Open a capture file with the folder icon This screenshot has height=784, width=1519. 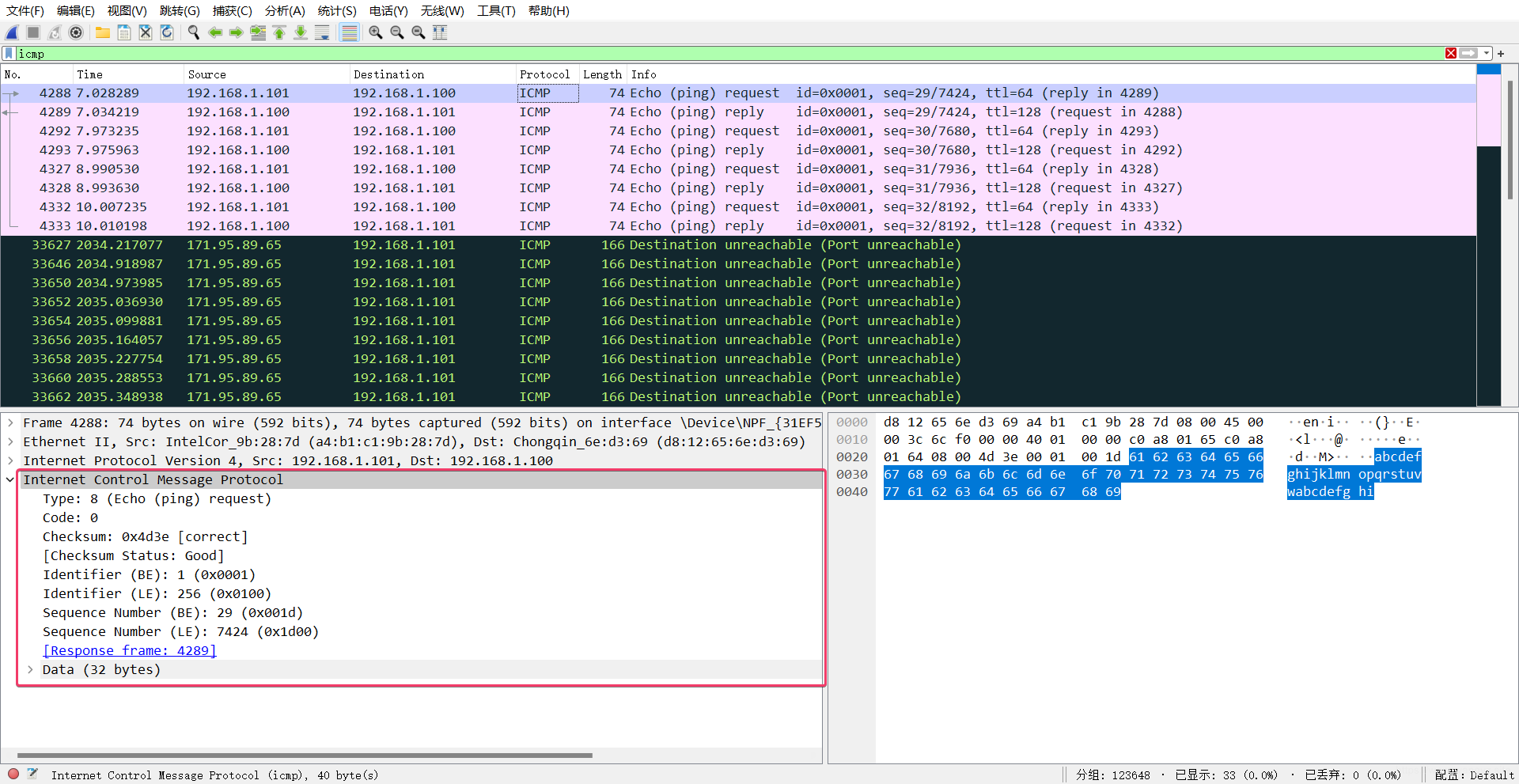click(x=103, y=32)
